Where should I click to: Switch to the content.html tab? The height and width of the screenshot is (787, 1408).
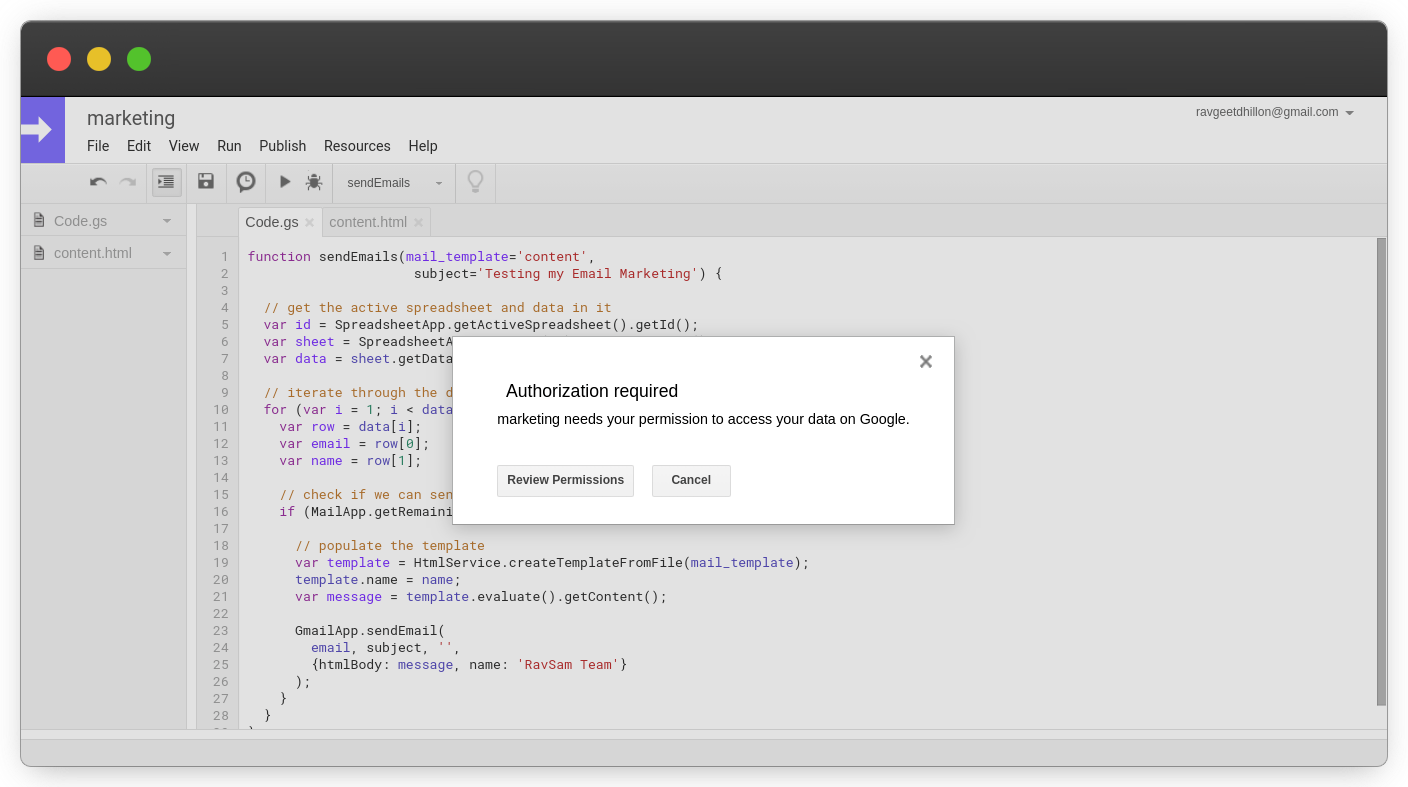369,221
